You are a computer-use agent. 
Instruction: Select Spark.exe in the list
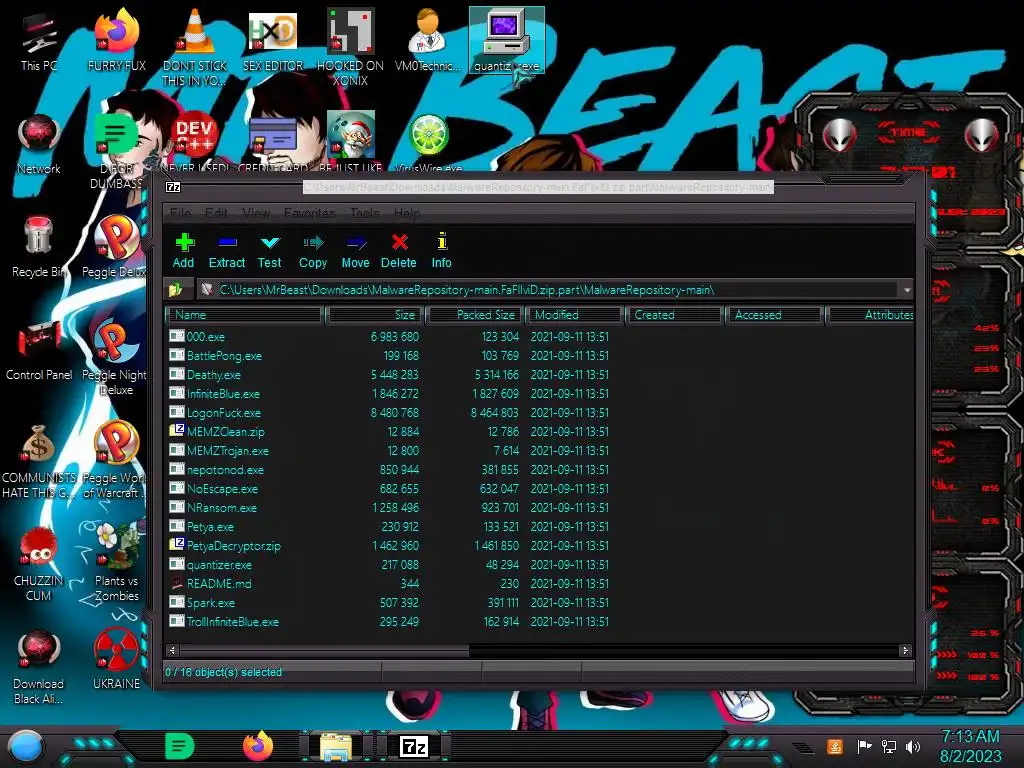pos(389,602)
